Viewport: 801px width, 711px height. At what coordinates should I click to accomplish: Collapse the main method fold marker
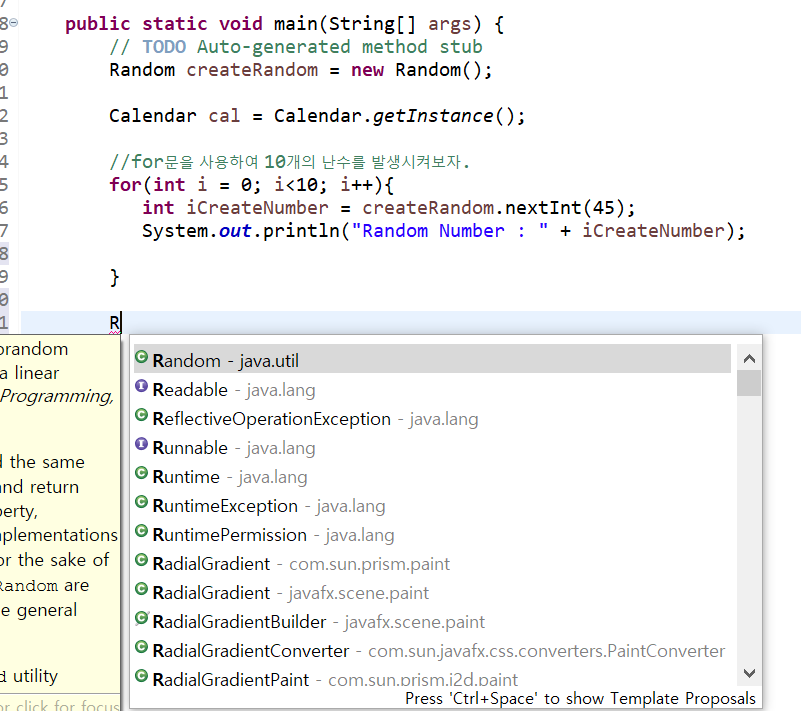tap(13, 23)
